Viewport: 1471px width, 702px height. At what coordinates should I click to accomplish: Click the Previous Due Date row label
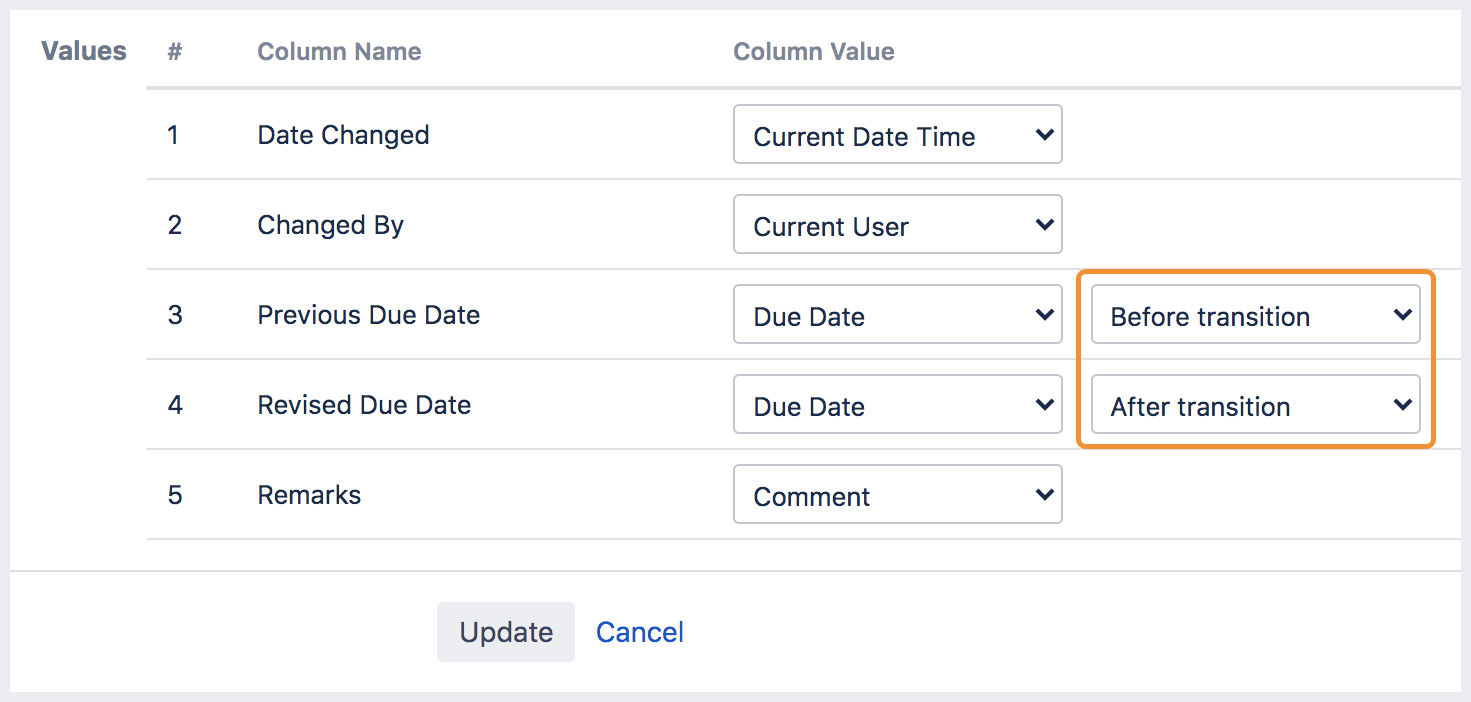368,315
